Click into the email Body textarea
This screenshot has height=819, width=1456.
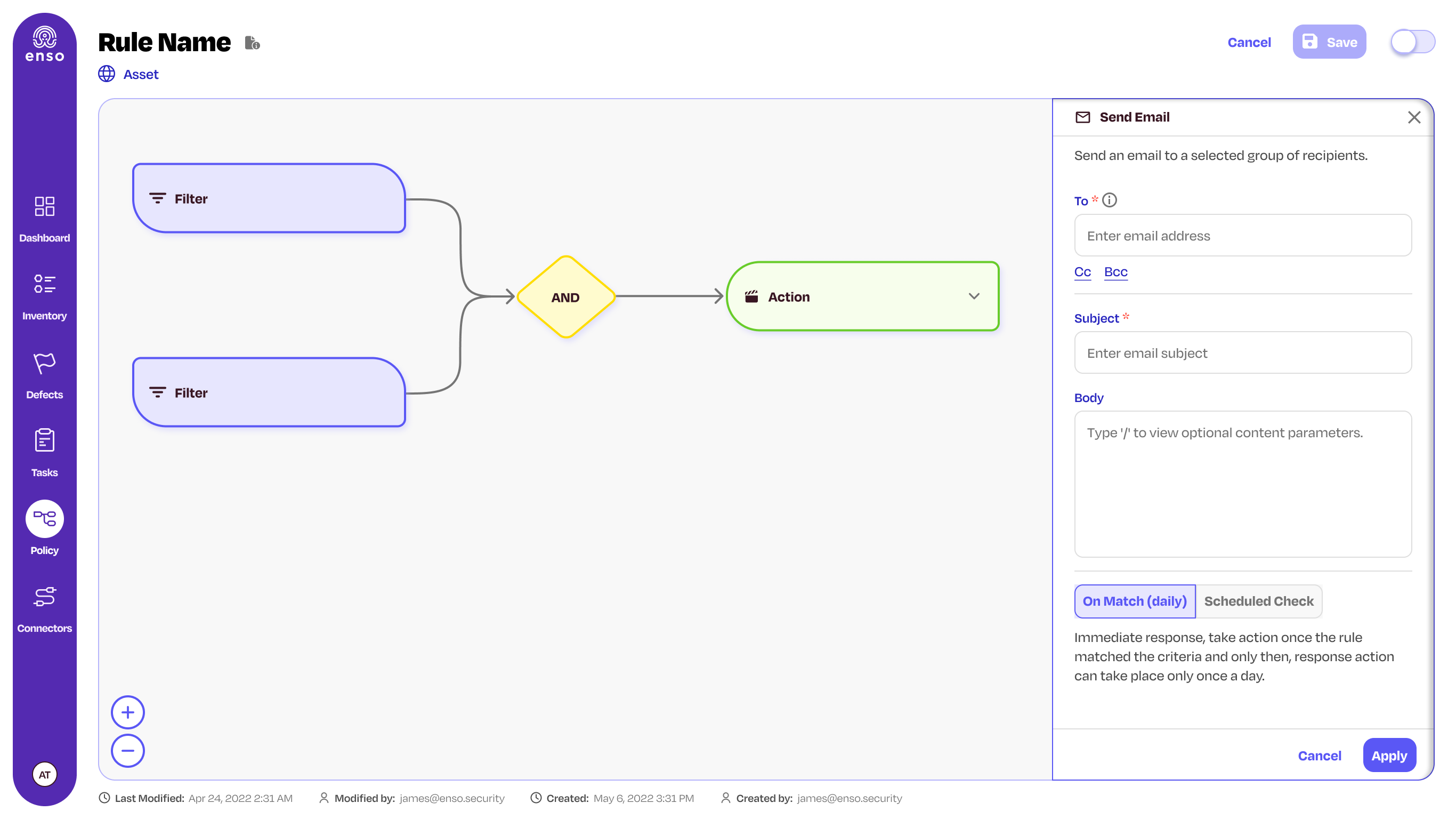pyautogui.click(x=1243, y=484)
